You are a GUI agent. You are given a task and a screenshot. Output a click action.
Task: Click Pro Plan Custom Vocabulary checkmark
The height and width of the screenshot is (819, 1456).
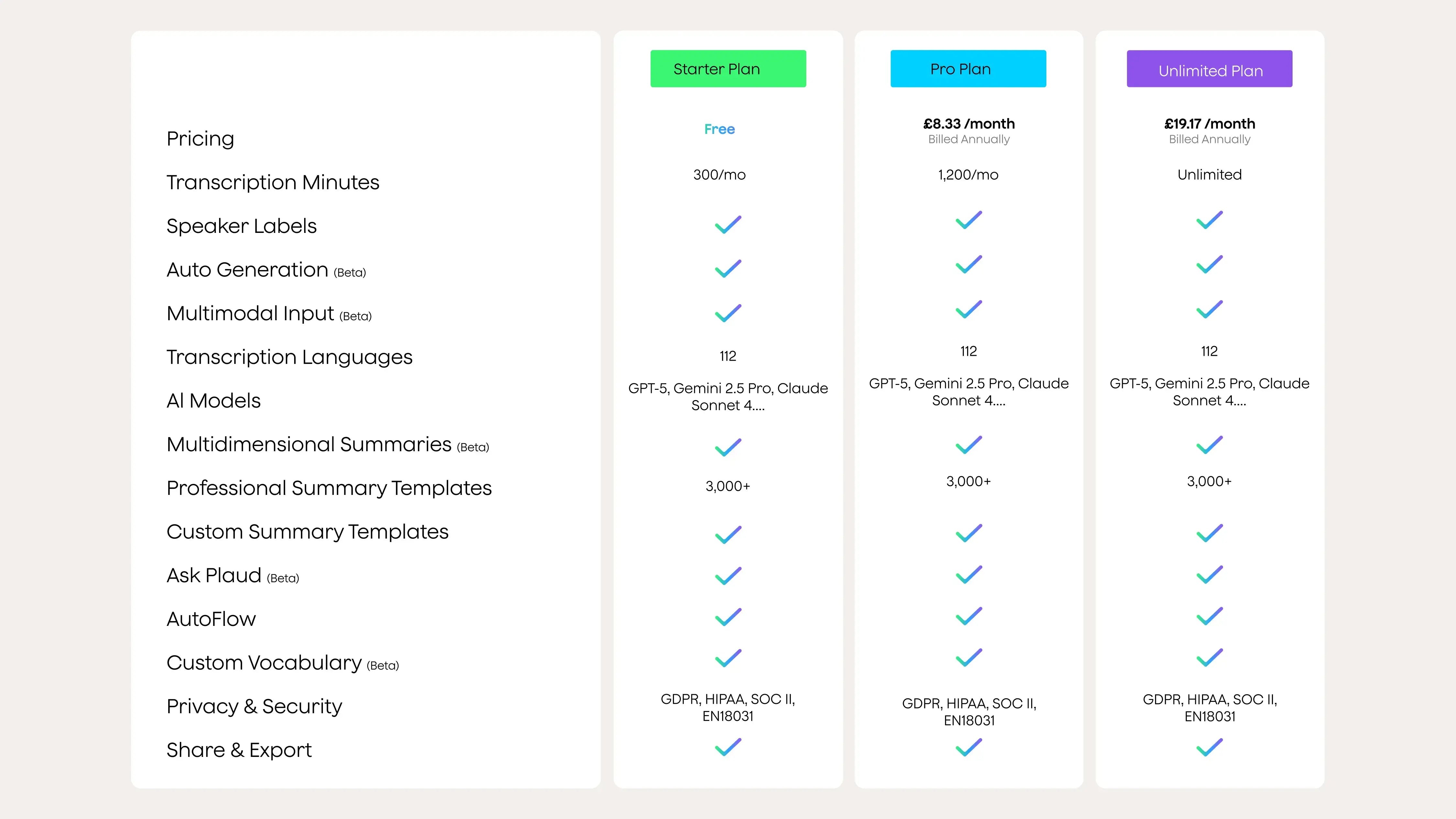click(969, 657)
